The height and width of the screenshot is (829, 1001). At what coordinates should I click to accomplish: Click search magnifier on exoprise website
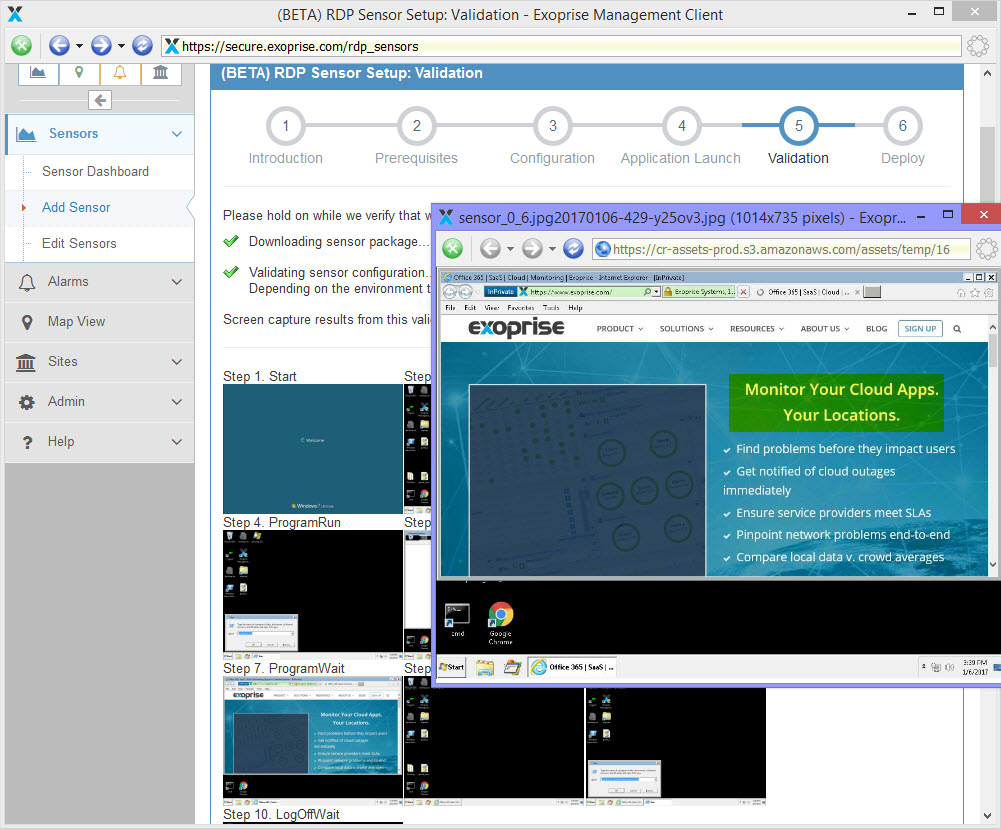click(x=957, y=329)
